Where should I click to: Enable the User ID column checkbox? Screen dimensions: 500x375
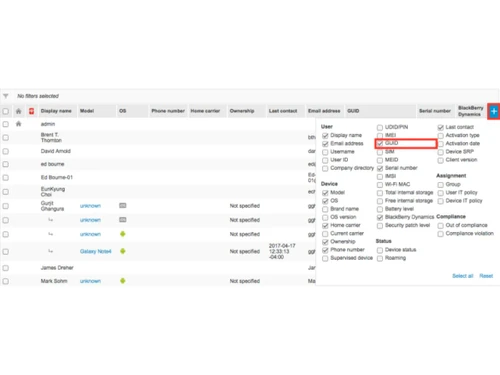pos(325,160)
